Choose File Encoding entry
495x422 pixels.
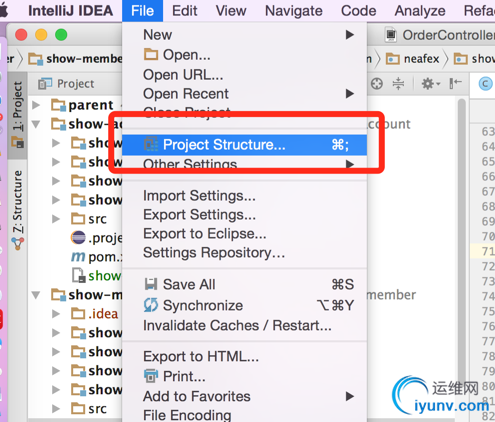point(245,415)
